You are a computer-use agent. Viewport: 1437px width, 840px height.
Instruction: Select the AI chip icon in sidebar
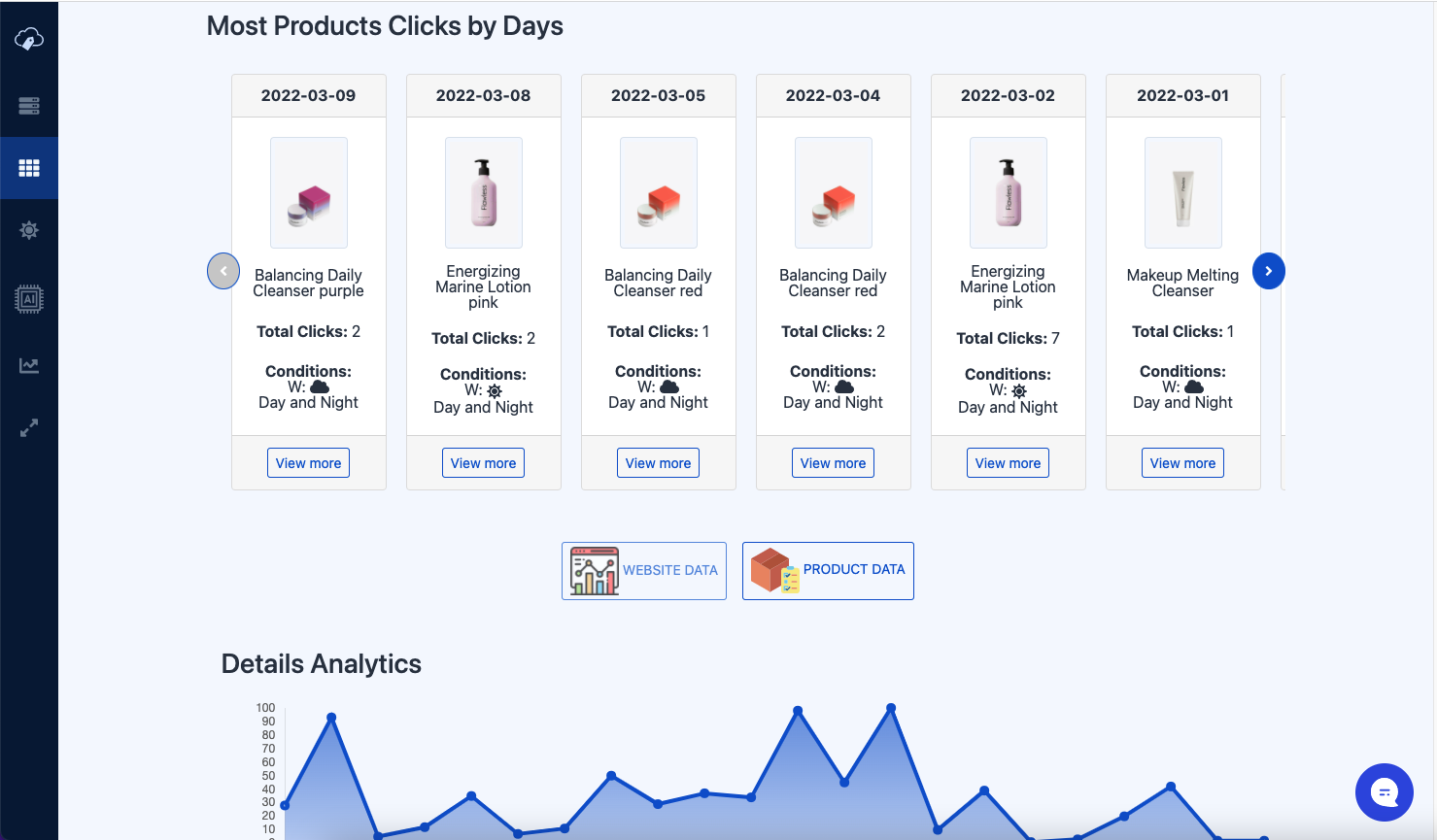coord(28,299)
